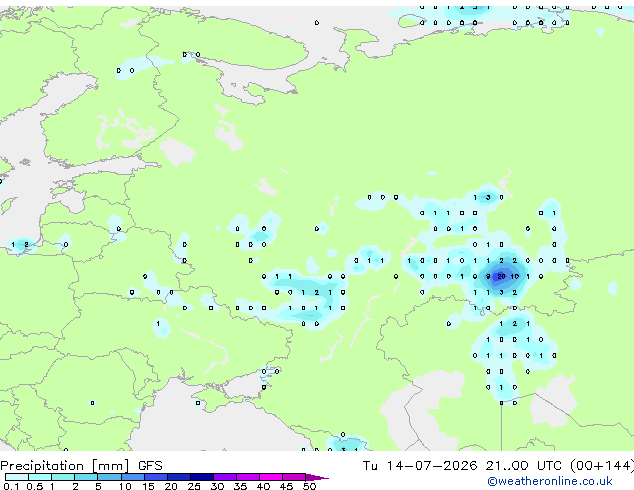Click the '9' value left of map's 20

tap(488, 277)
